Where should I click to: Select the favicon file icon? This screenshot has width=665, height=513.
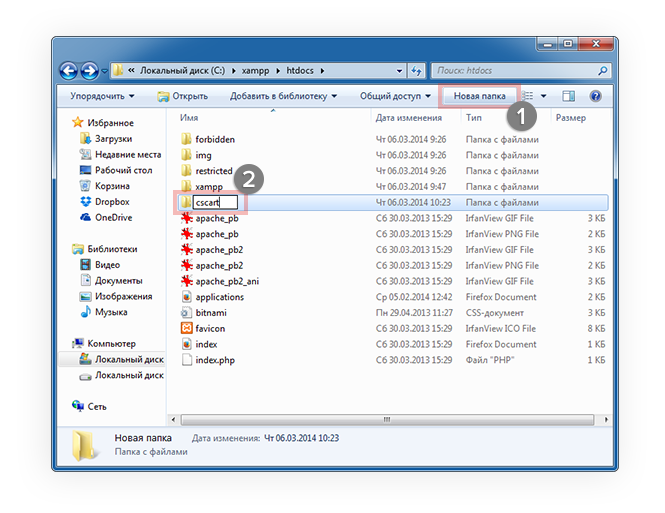pyautogui.click(x=186, y=328)
